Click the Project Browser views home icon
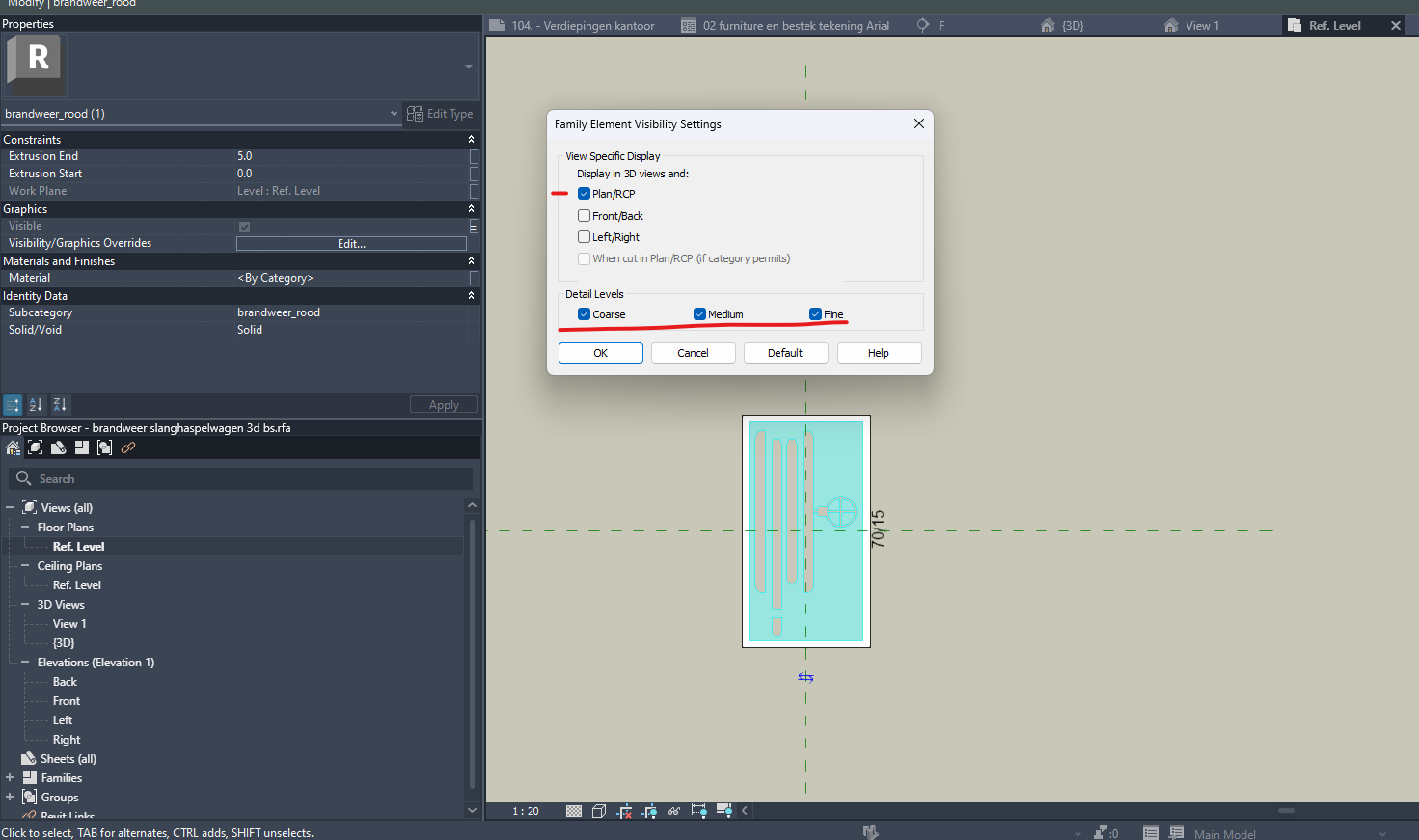1419x840 pixels. coord(13,447)
